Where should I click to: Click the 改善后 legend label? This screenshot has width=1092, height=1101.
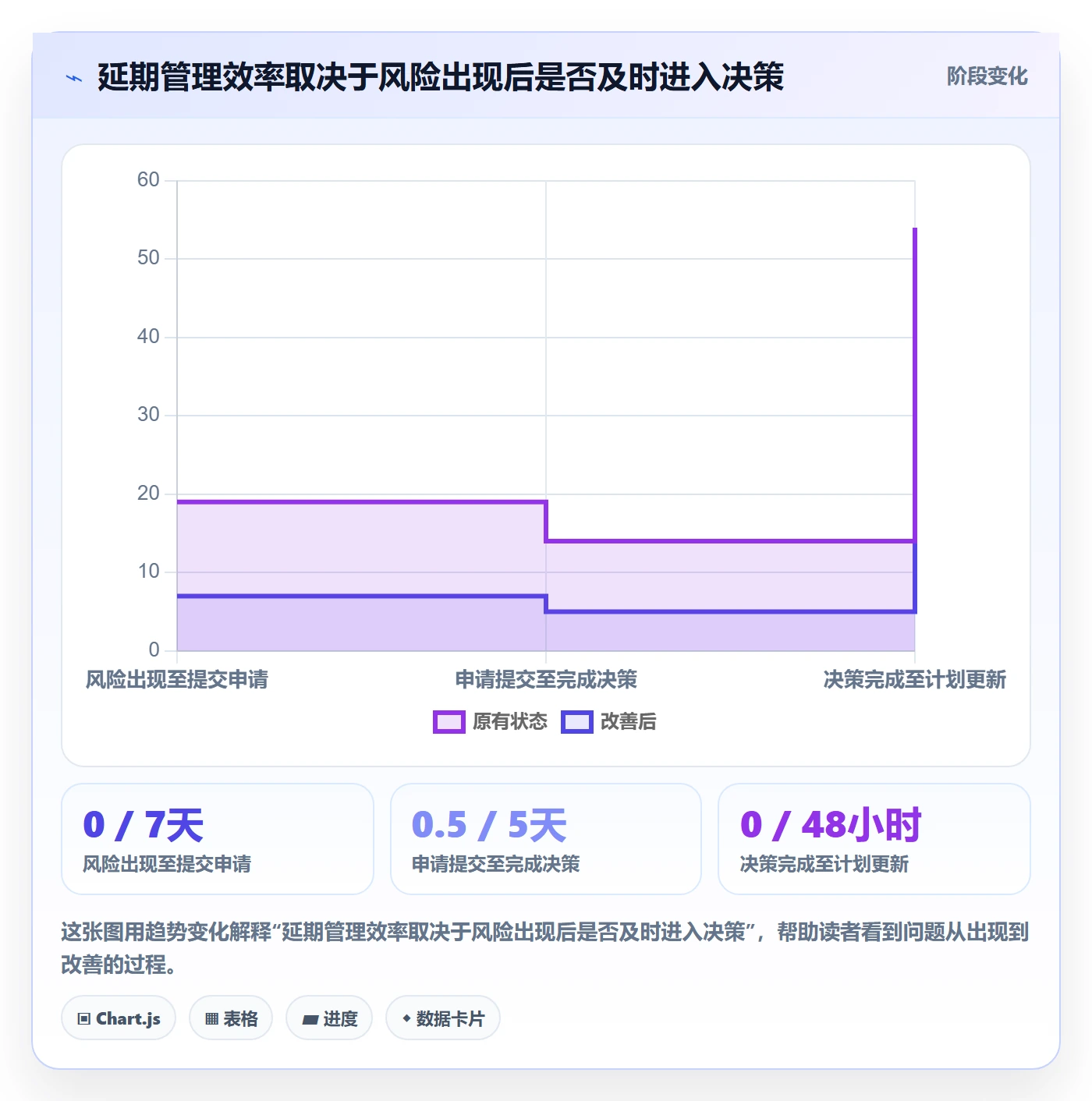point(629,722)
